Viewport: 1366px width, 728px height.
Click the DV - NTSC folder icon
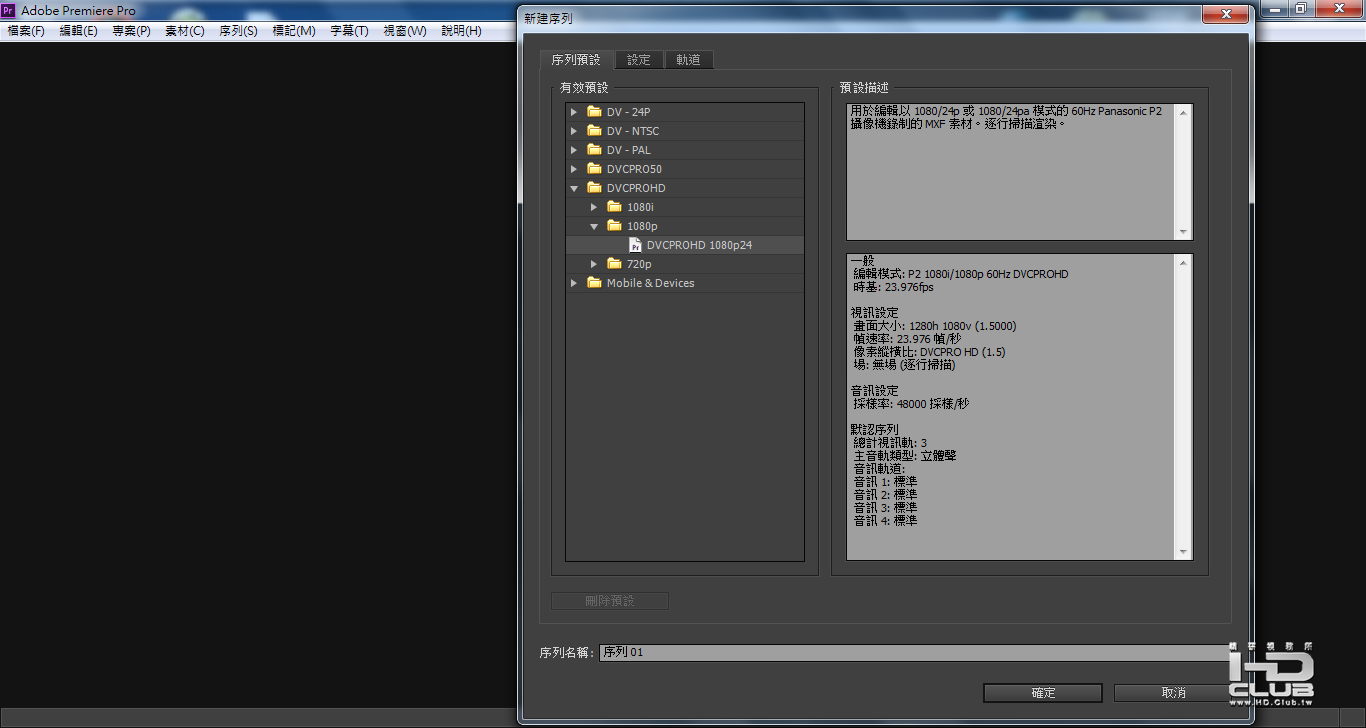(594, 131)
